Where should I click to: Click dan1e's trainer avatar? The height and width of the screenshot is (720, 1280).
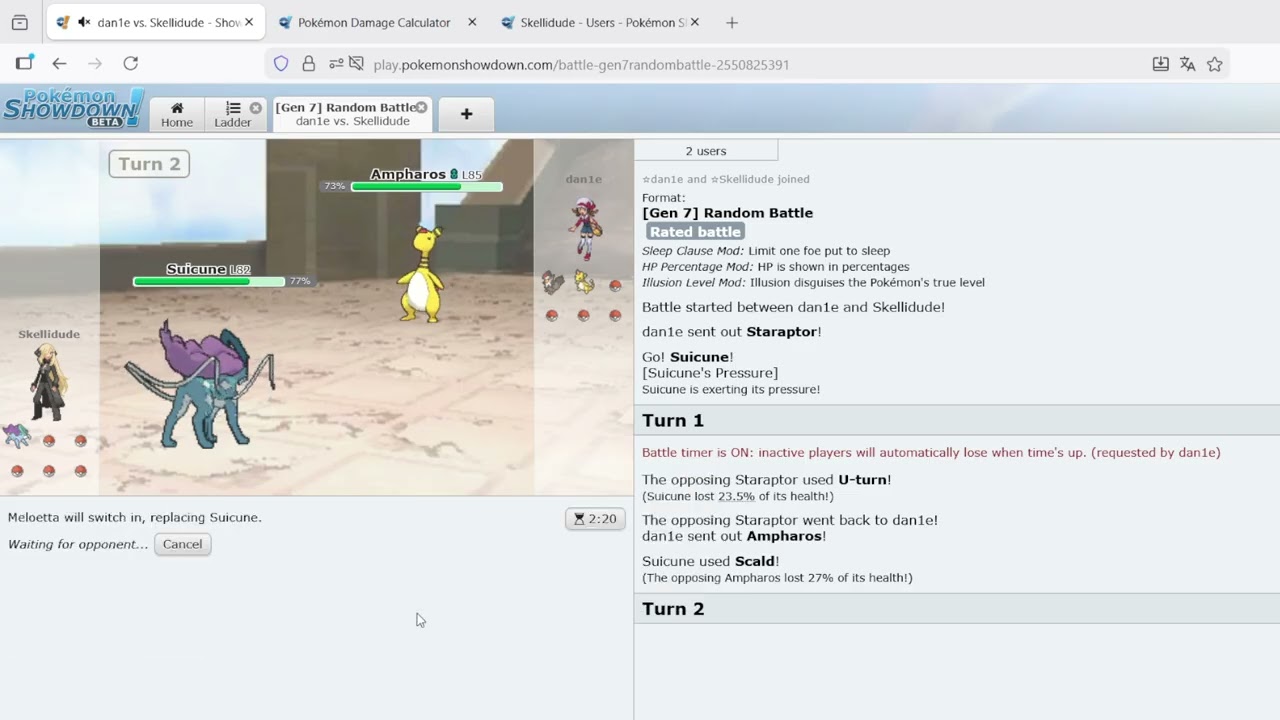pos(585,229)
